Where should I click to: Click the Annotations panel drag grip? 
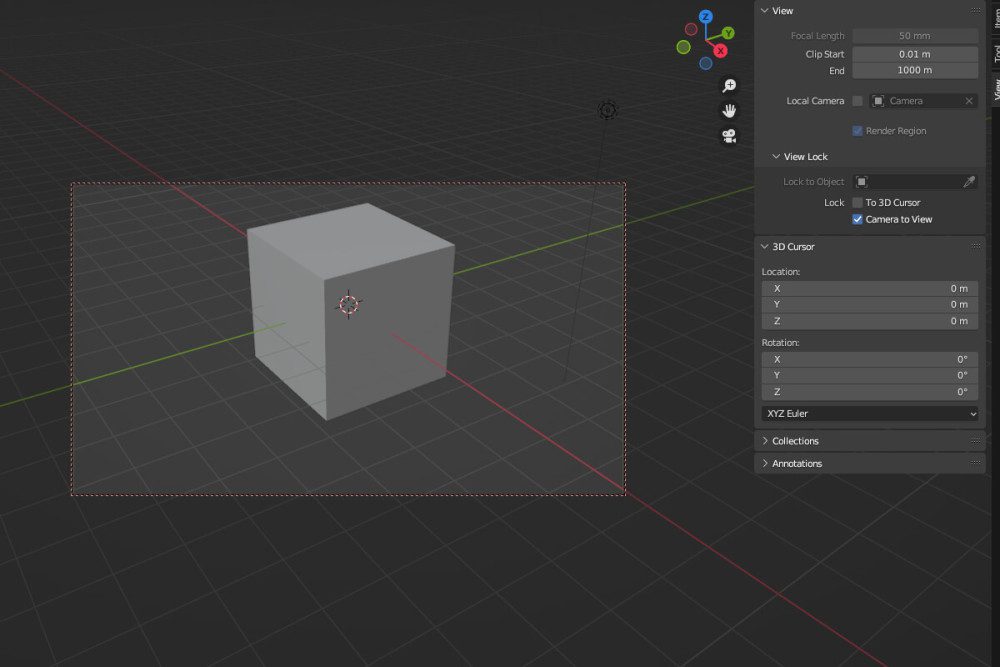(x=976, y=463)
